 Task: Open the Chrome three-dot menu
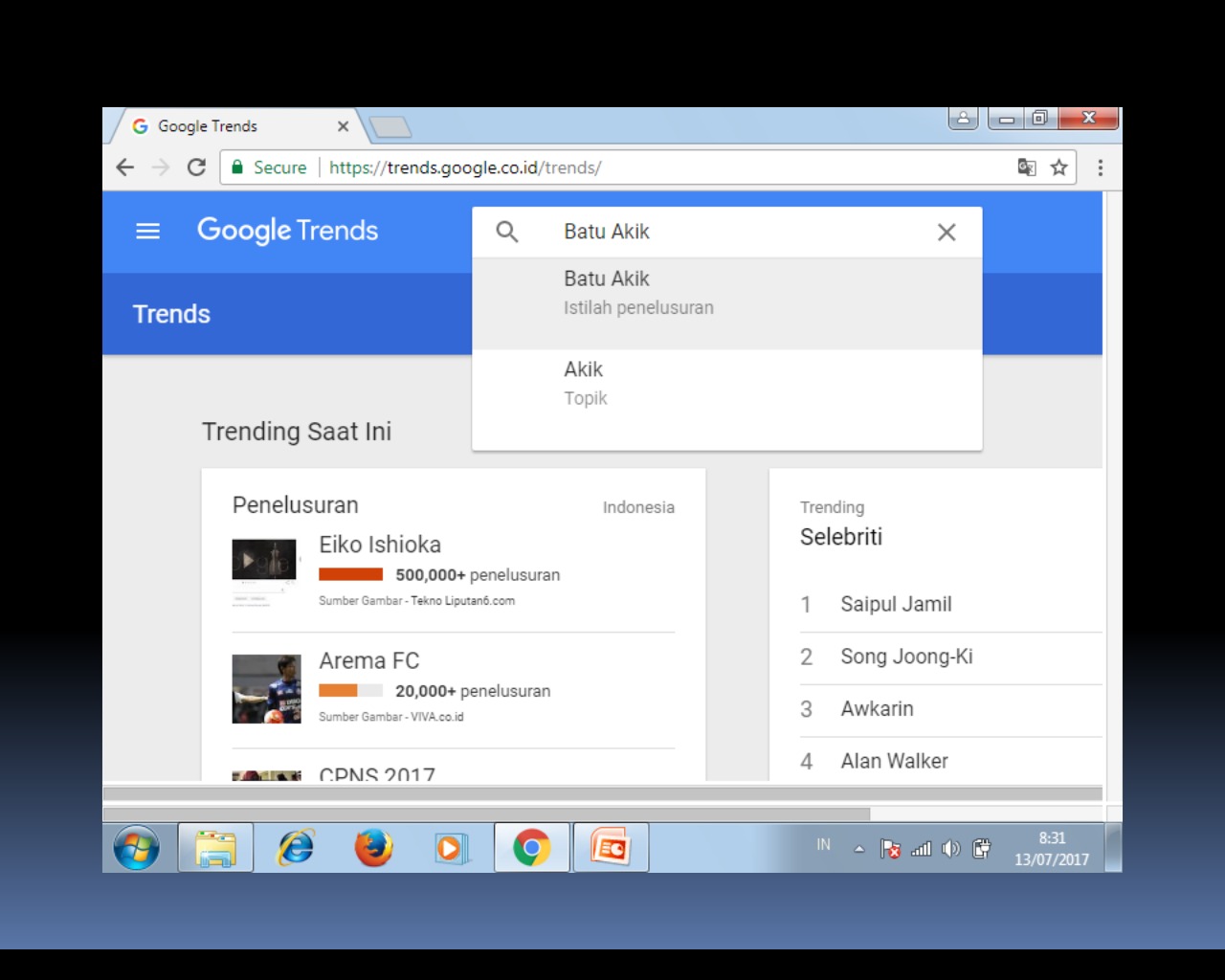[x=1101, y=167]
